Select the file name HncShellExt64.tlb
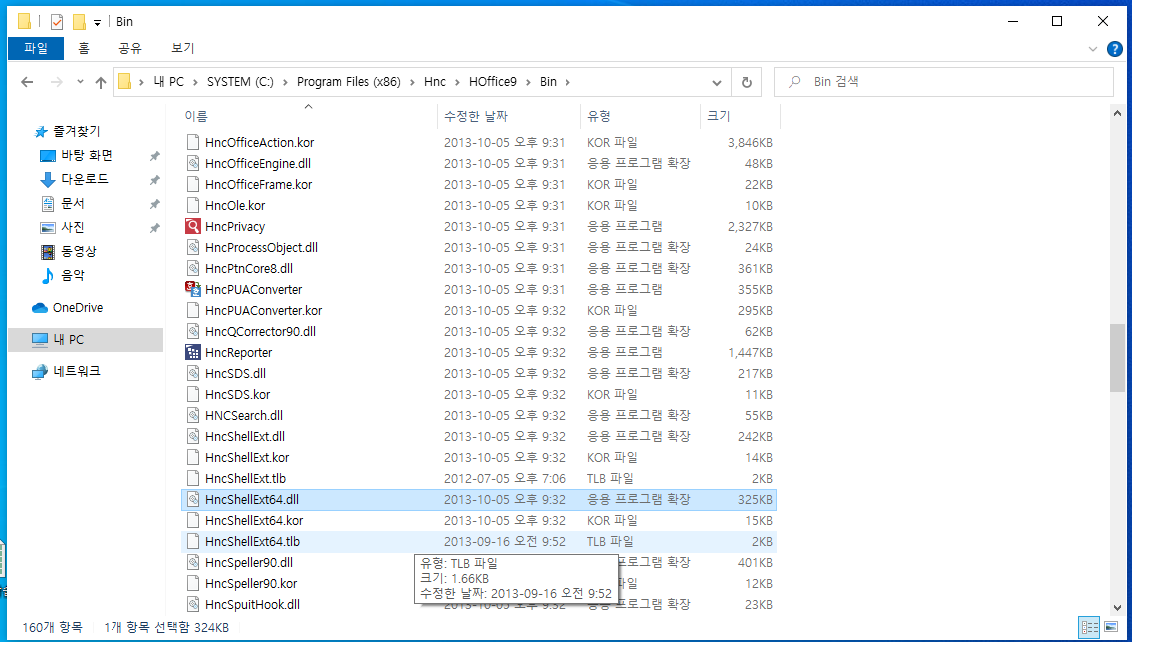The width and height of the screenshot is (1152, 648). [x=253, y=542]
